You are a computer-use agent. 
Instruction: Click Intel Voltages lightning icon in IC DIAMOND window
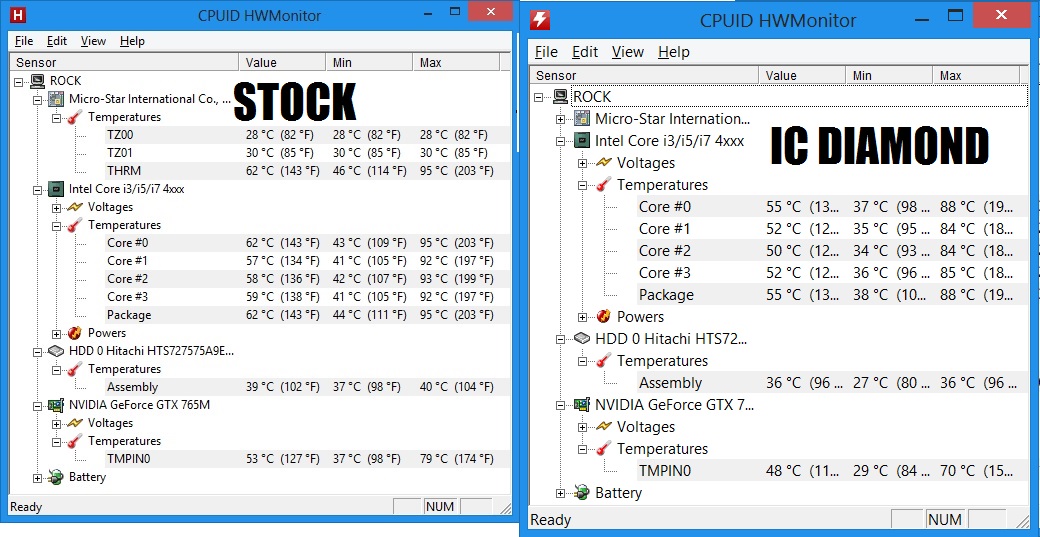(604, 162)
